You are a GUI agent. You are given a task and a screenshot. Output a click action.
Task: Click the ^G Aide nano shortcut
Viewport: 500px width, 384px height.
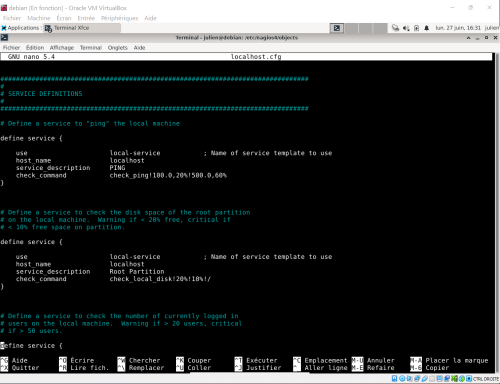pos(14,360)
